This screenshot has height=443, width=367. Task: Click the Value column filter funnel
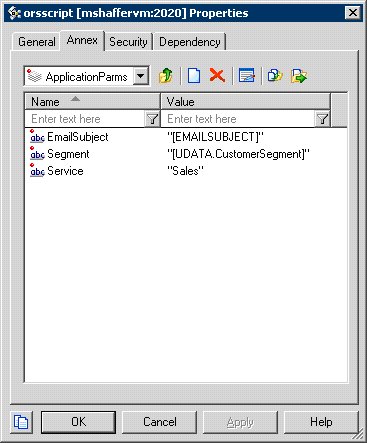322,119
